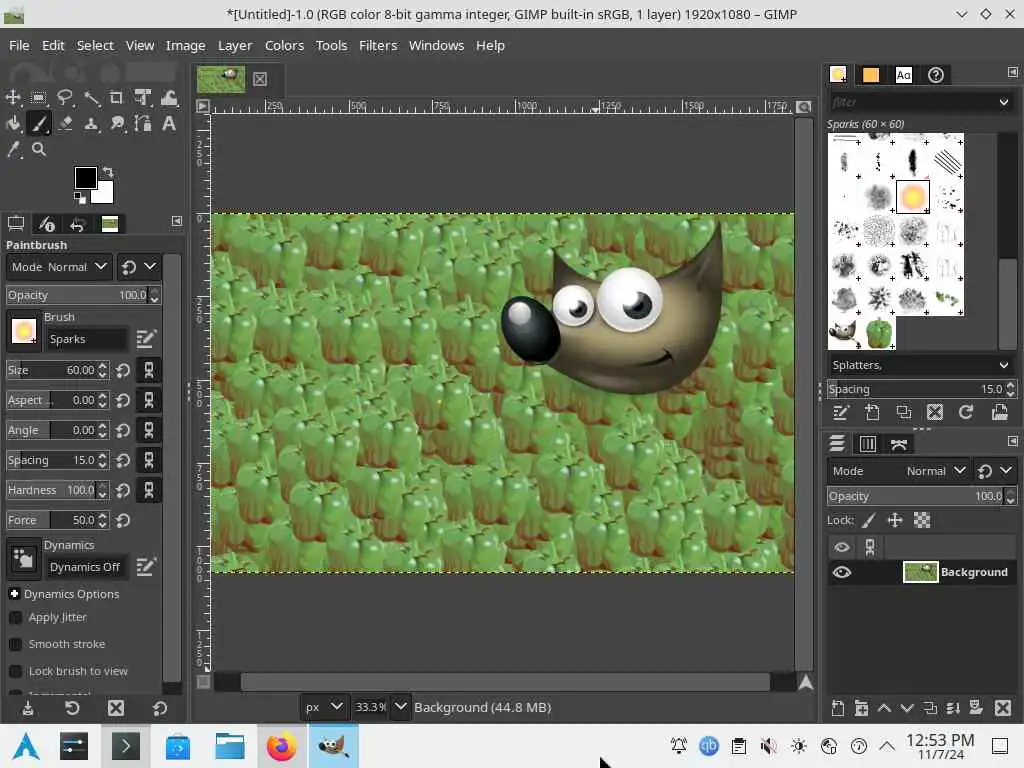Open Brushes dock panel menu arrow
Image resolution: width=1024 pixels, height=768 pixels.
[1012, 72]
